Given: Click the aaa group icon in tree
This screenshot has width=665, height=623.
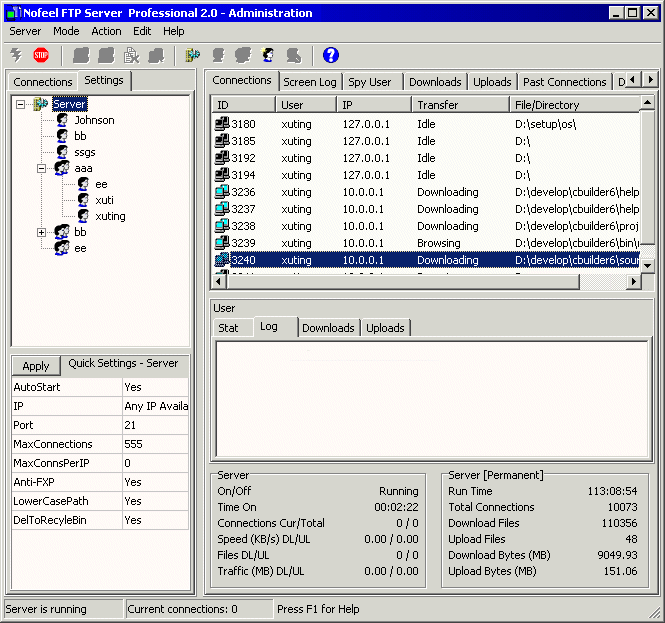Looking at the screenshot, I should (62, 168).
